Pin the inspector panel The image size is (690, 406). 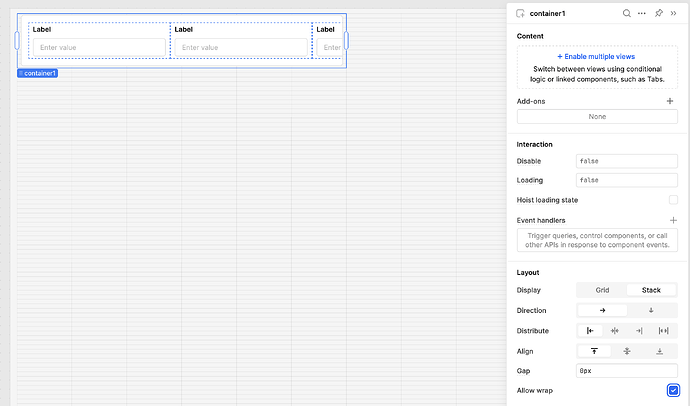point(659,13)
